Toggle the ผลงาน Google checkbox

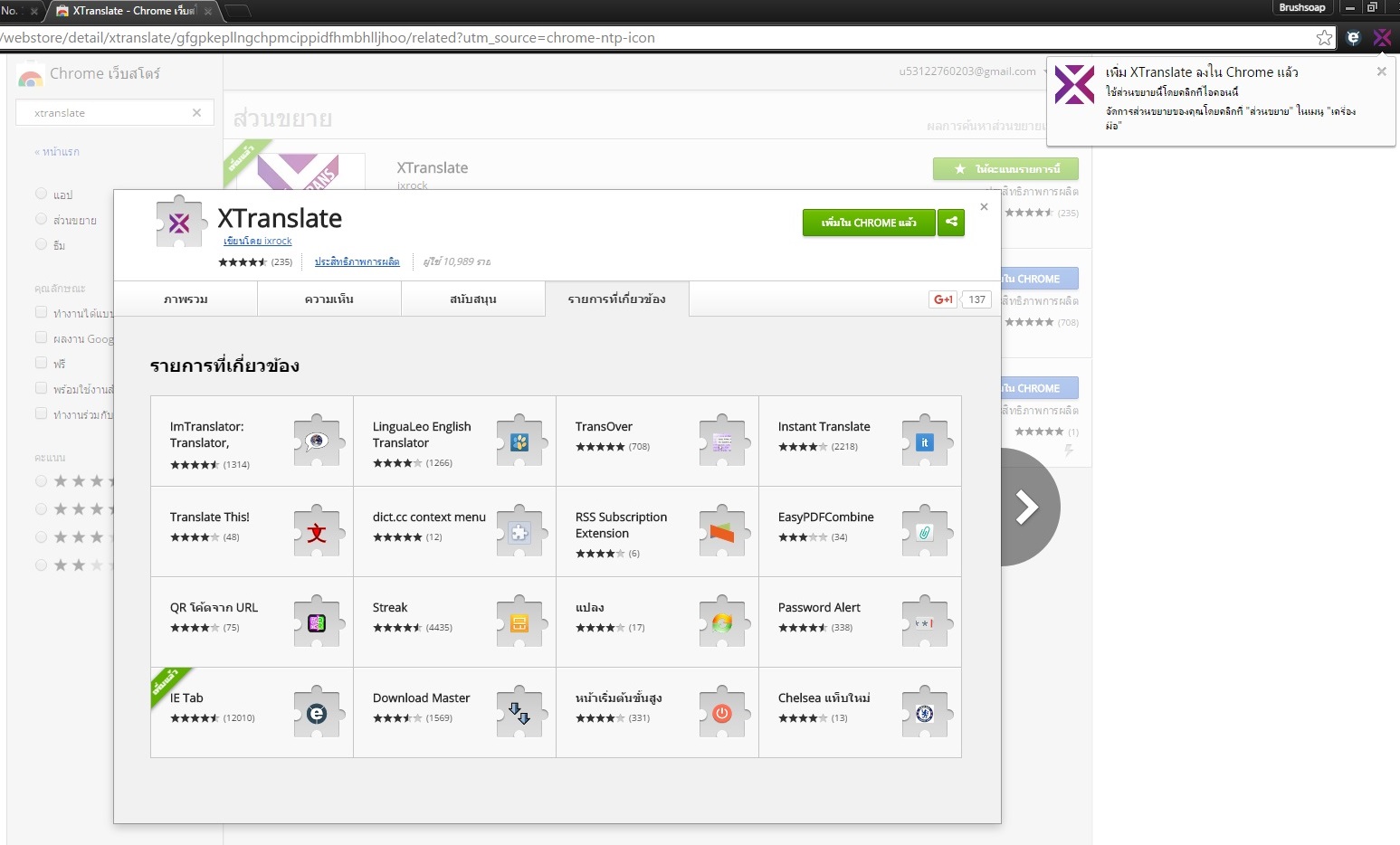[x=41, y=337]
